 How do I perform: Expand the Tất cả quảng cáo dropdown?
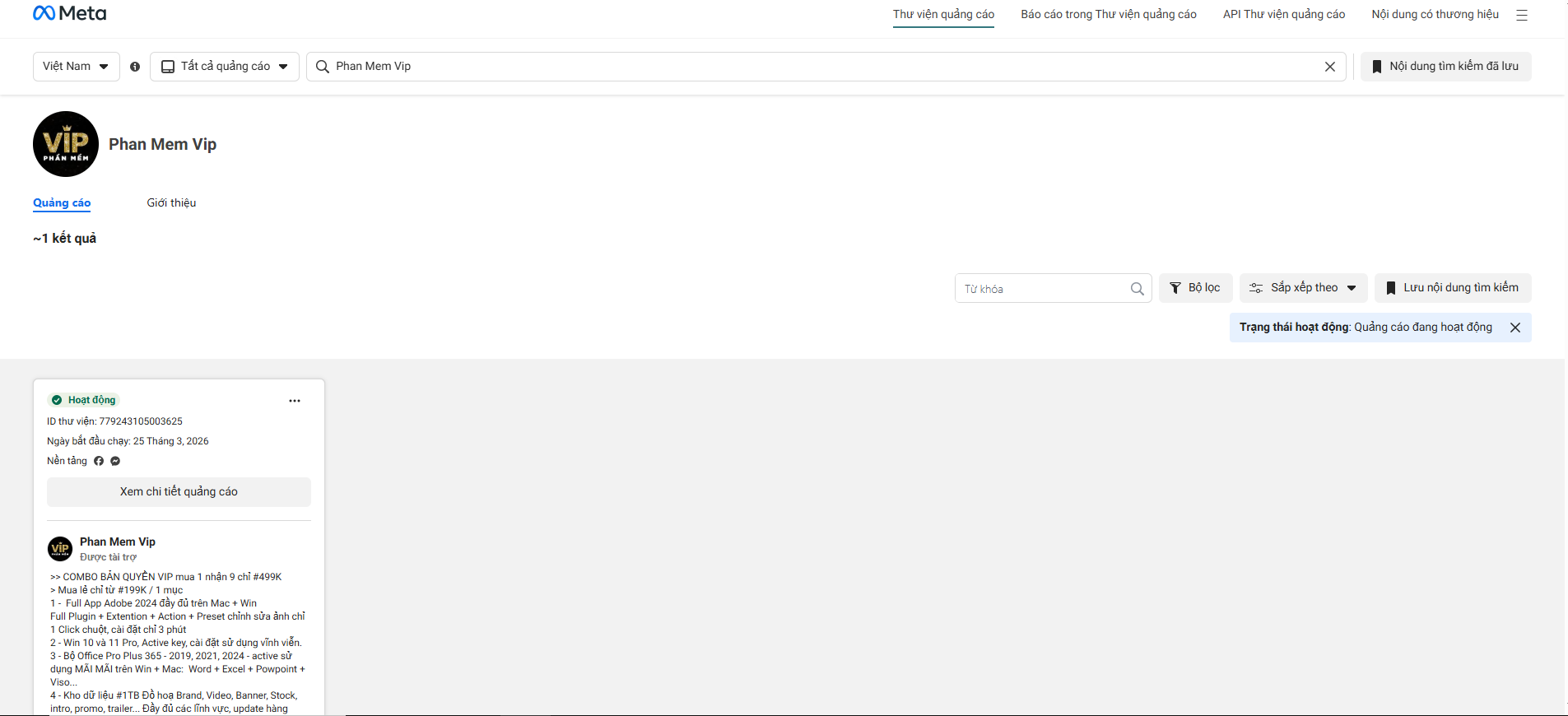(x=225, y=67)
